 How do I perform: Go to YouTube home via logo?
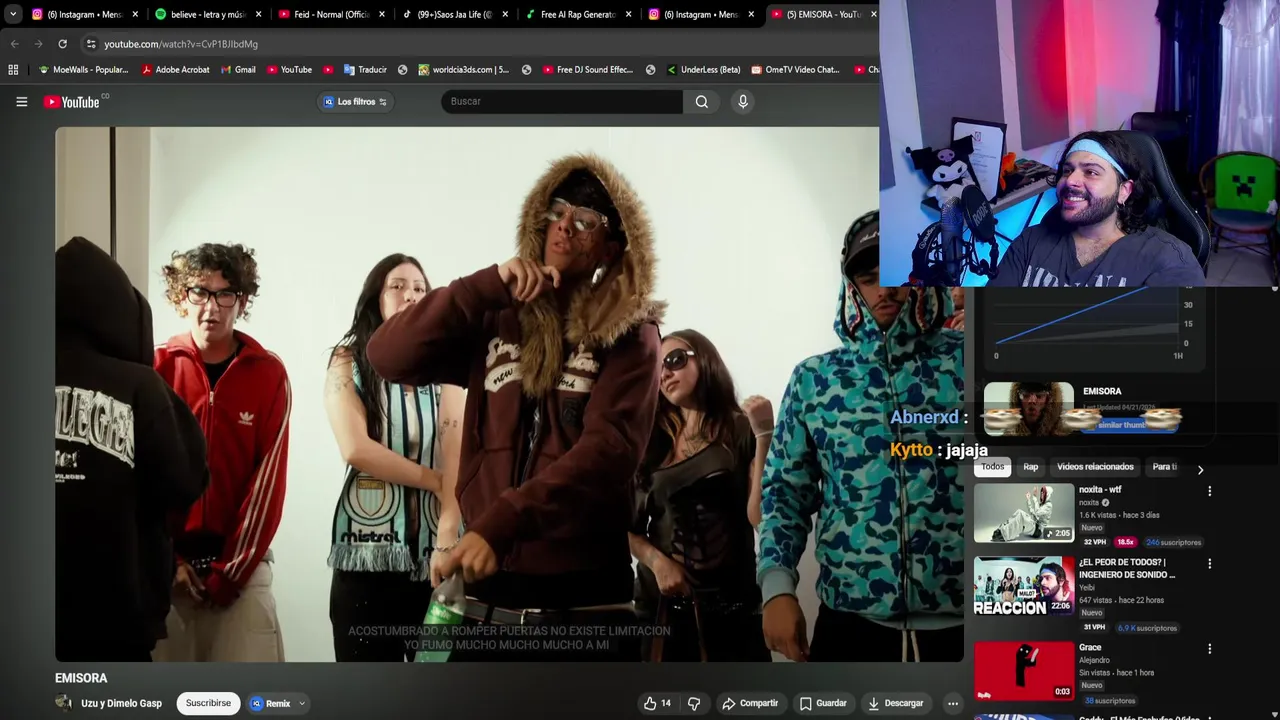click(71, 102)
